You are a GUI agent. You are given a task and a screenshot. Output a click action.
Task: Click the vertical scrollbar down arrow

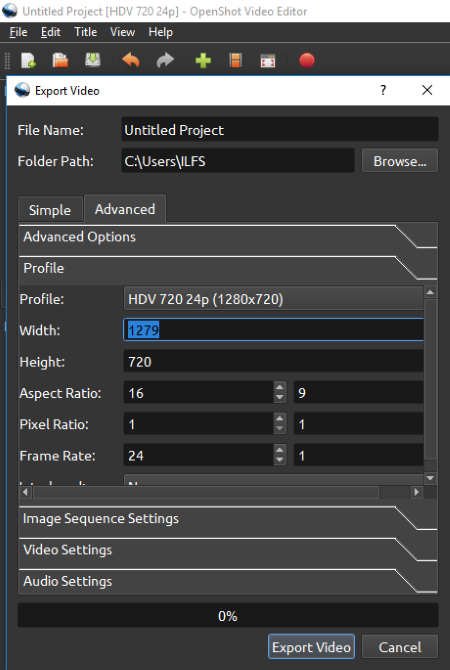[x=430, y=478]
